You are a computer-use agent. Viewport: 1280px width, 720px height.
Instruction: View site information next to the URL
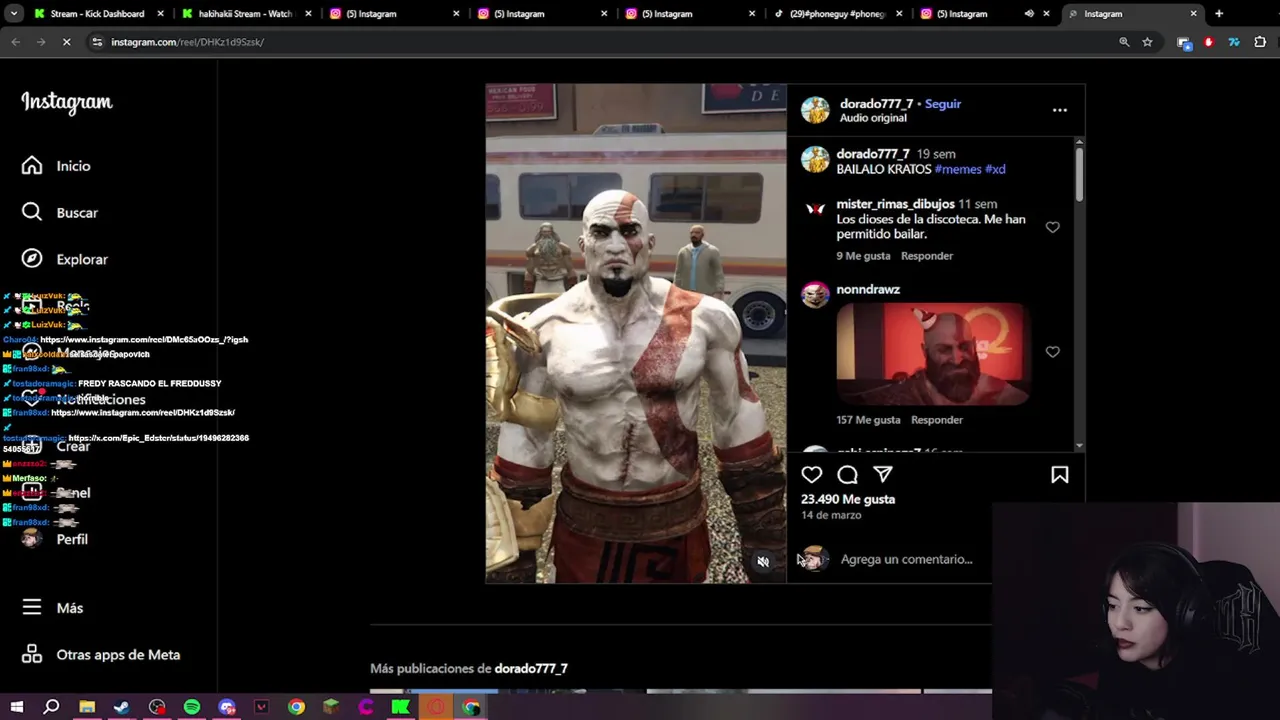[x=97, y=42]
